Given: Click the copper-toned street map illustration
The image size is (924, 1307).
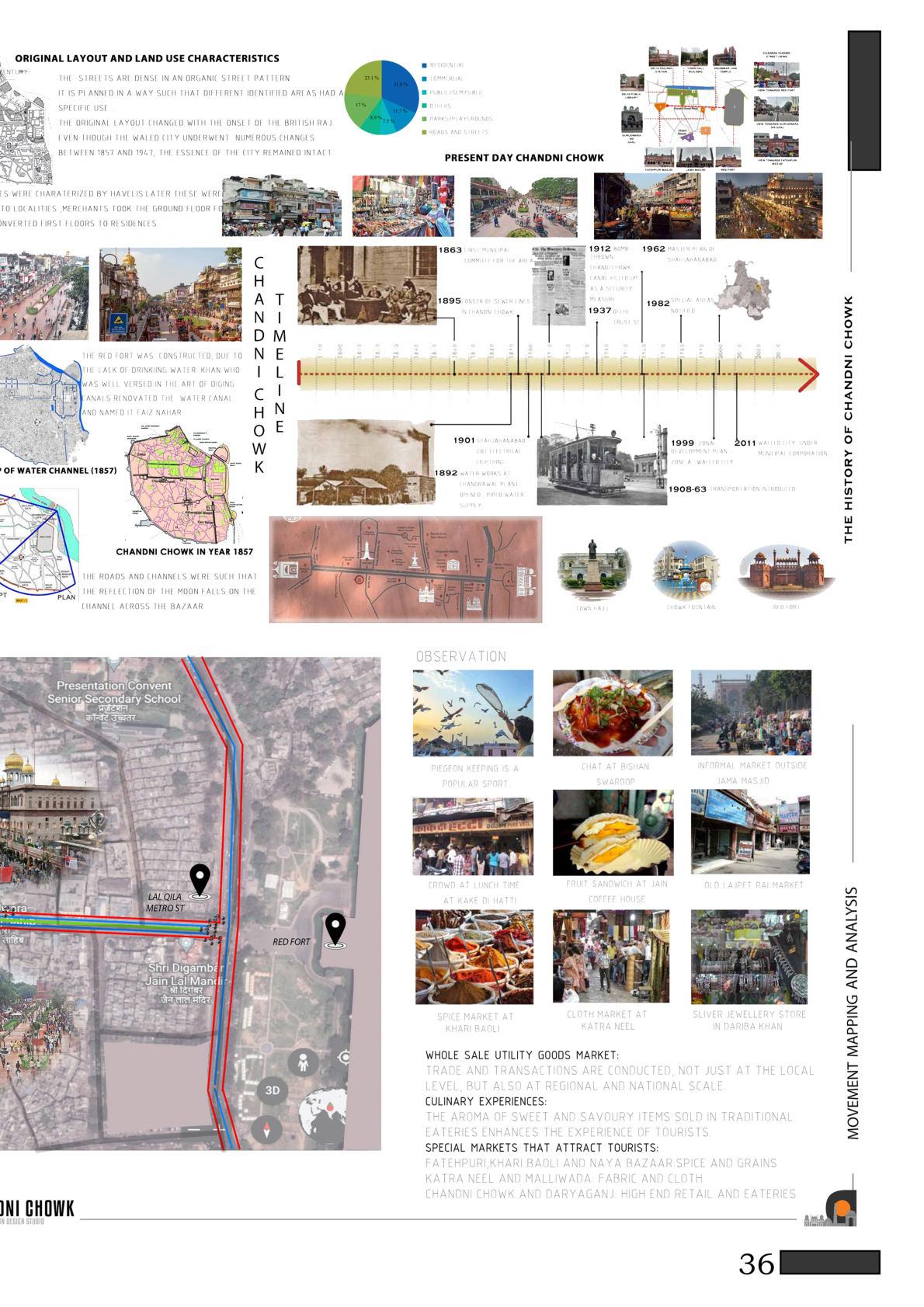Looking at the screenshot, I should click(405, 569).
